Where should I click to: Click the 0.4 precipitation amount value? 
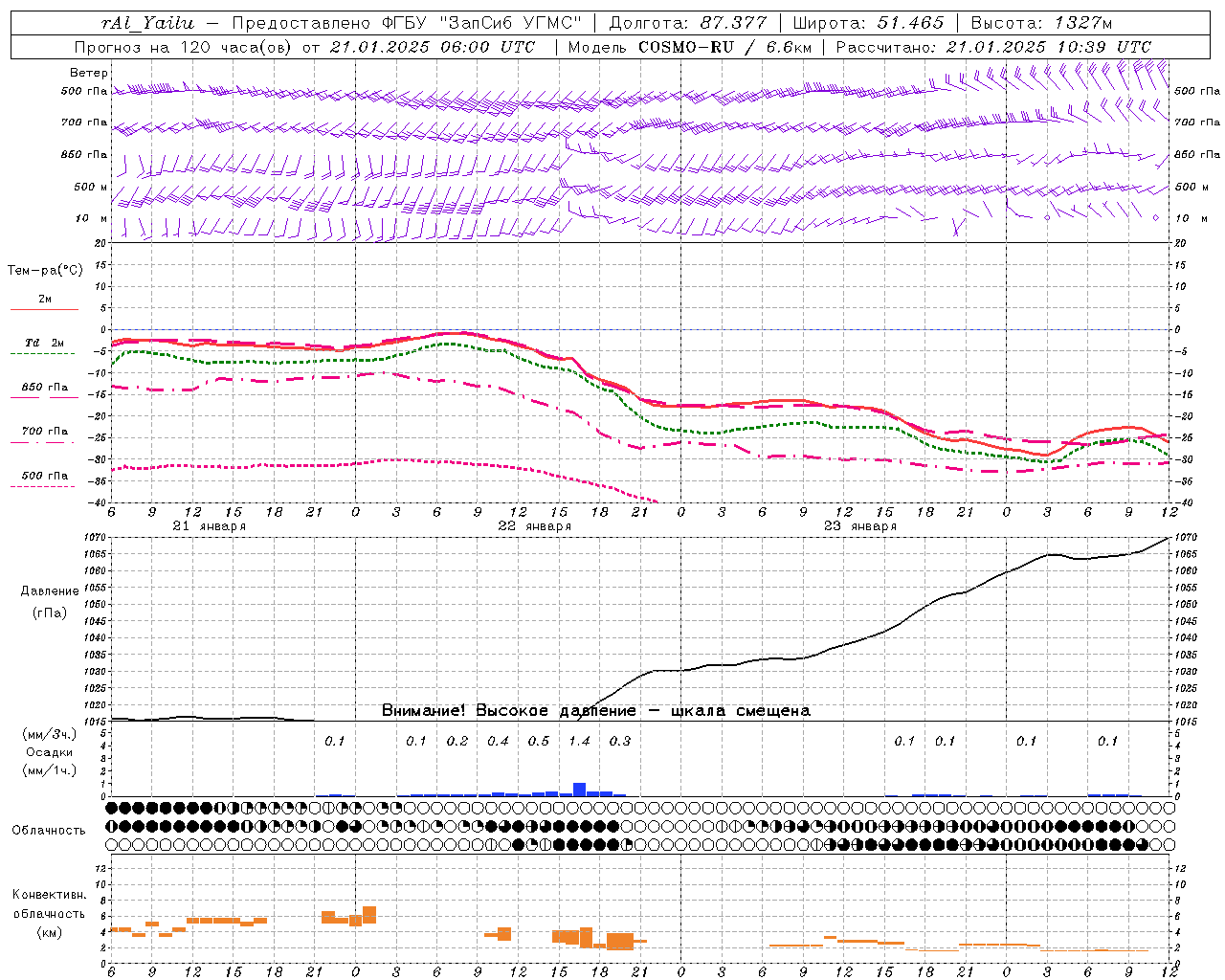pos(498,742)
